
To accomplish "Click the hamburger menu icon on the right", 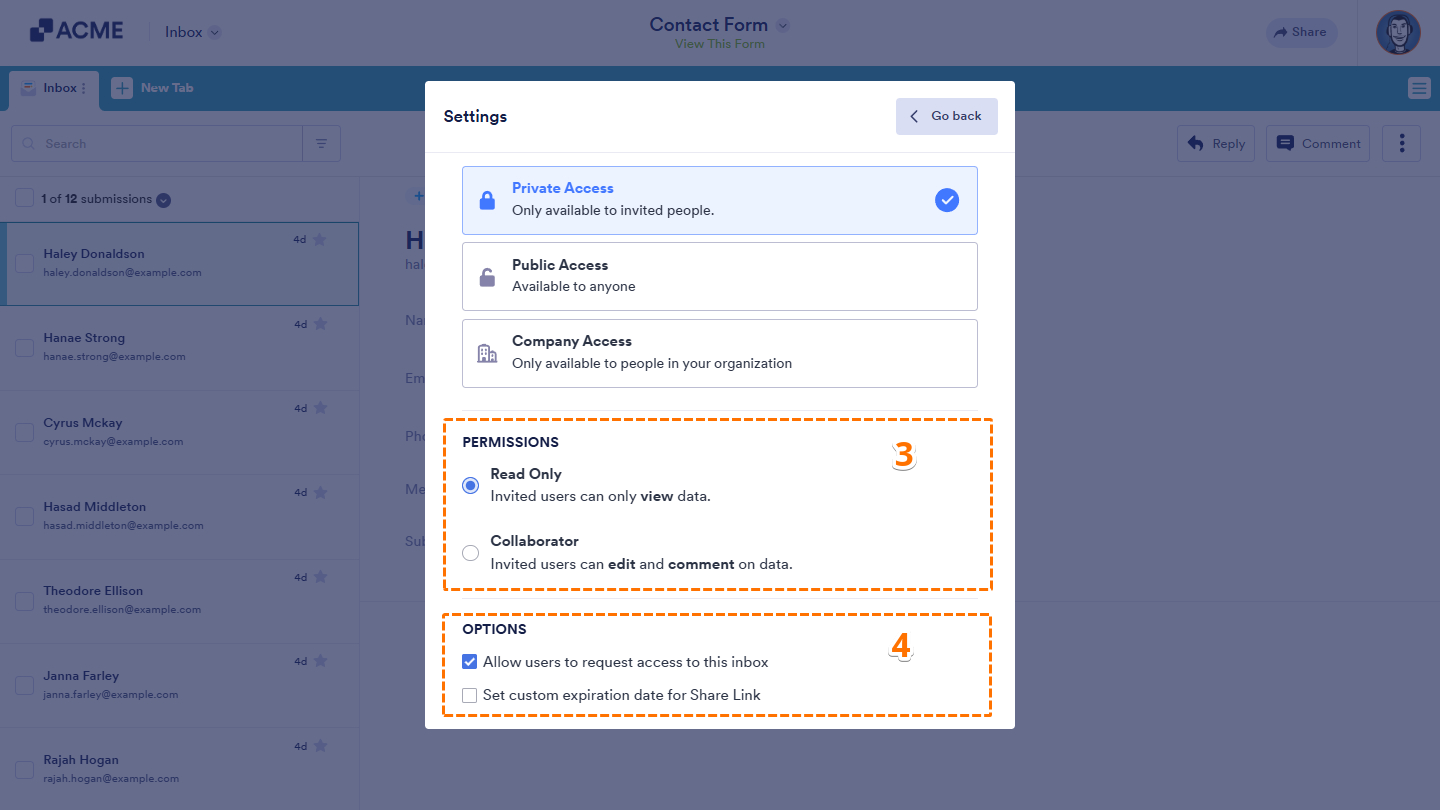I will (1419, 88).
